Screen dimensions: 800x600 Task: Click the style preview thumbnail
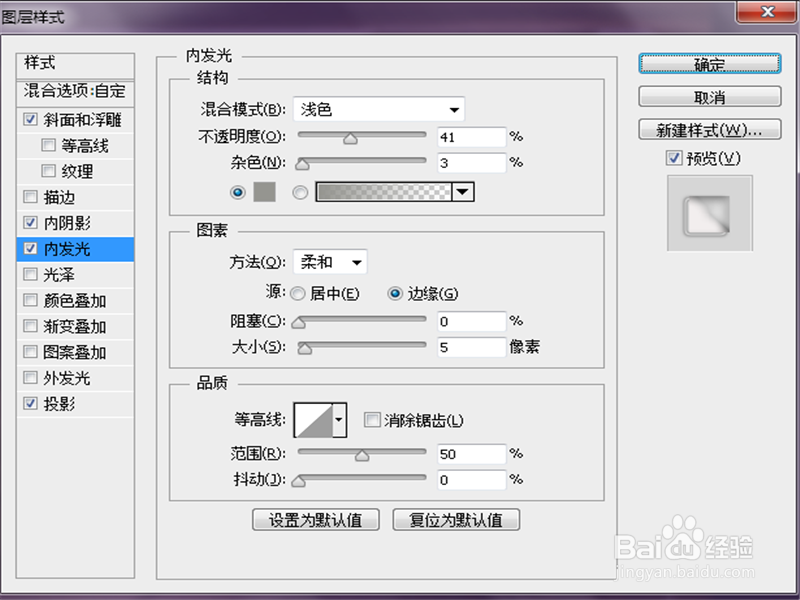pyautogui.click(x=710, y=213)
